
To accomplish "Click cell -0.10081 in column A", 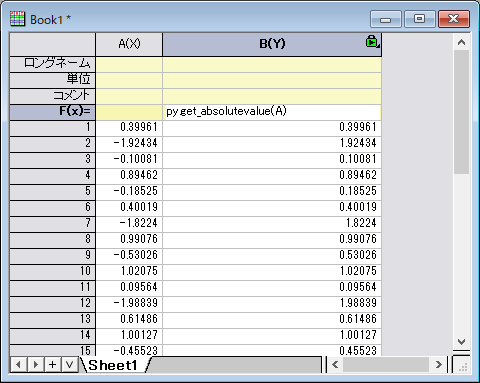I will tap(129, 160).
